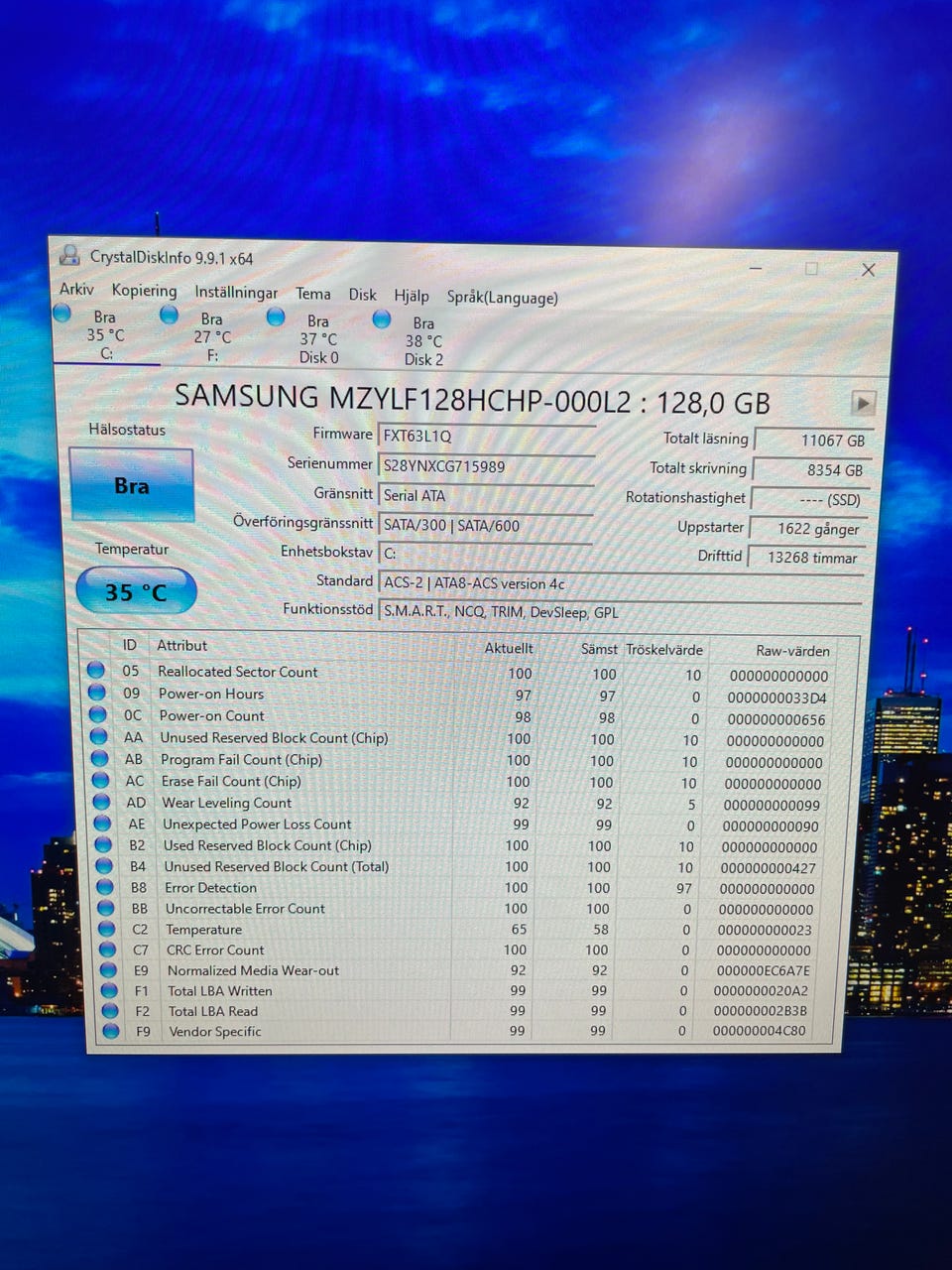Click the Raw-värden column header
The width and height of the screenshot is (952, 1270).
[792, 651]
